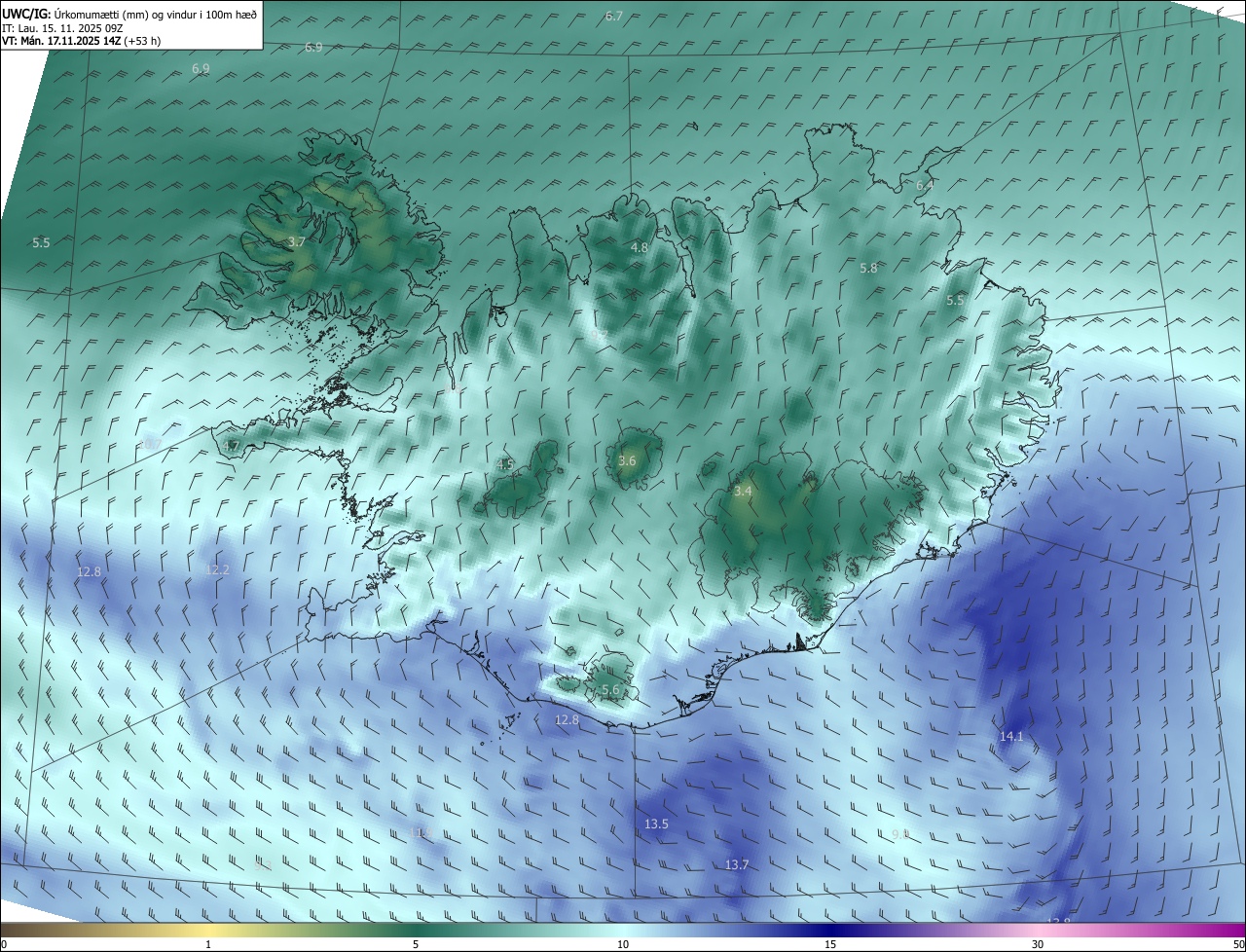Image resolution: width=1246 pixels, height=952 pixels.
Task: Click the 0 tick label on the color scale
Action: point(4,944)
